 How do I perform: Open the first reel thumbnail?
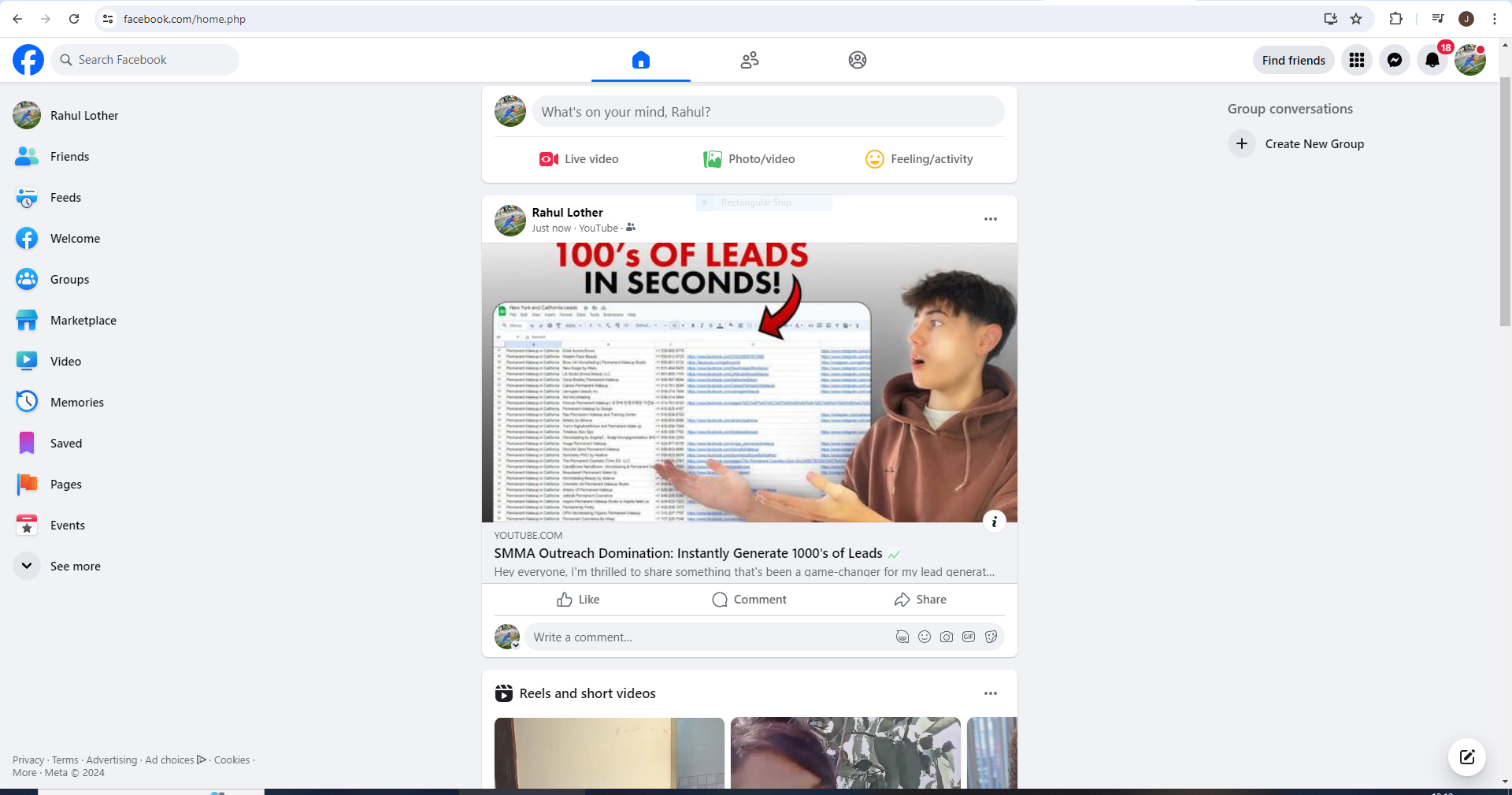(x=609, y=752)
